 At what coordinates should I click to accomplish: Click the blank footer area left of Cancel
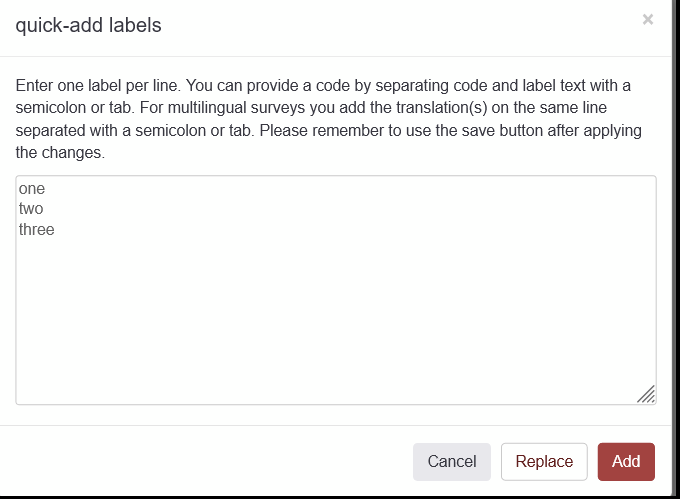(x=200, y=461)
